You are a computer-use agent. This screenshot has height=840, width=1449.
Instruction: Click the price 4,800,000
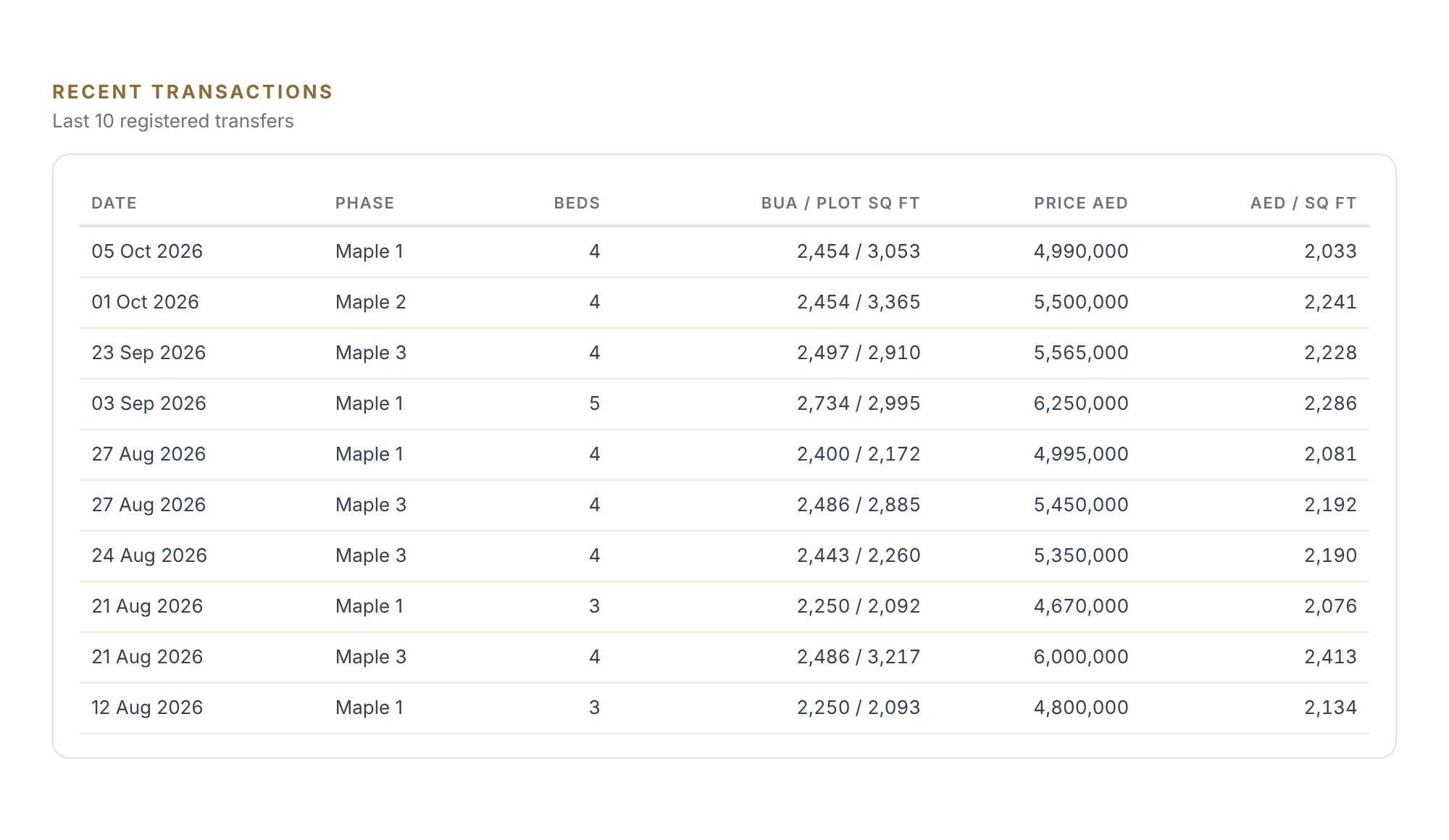coord(1081,707)
